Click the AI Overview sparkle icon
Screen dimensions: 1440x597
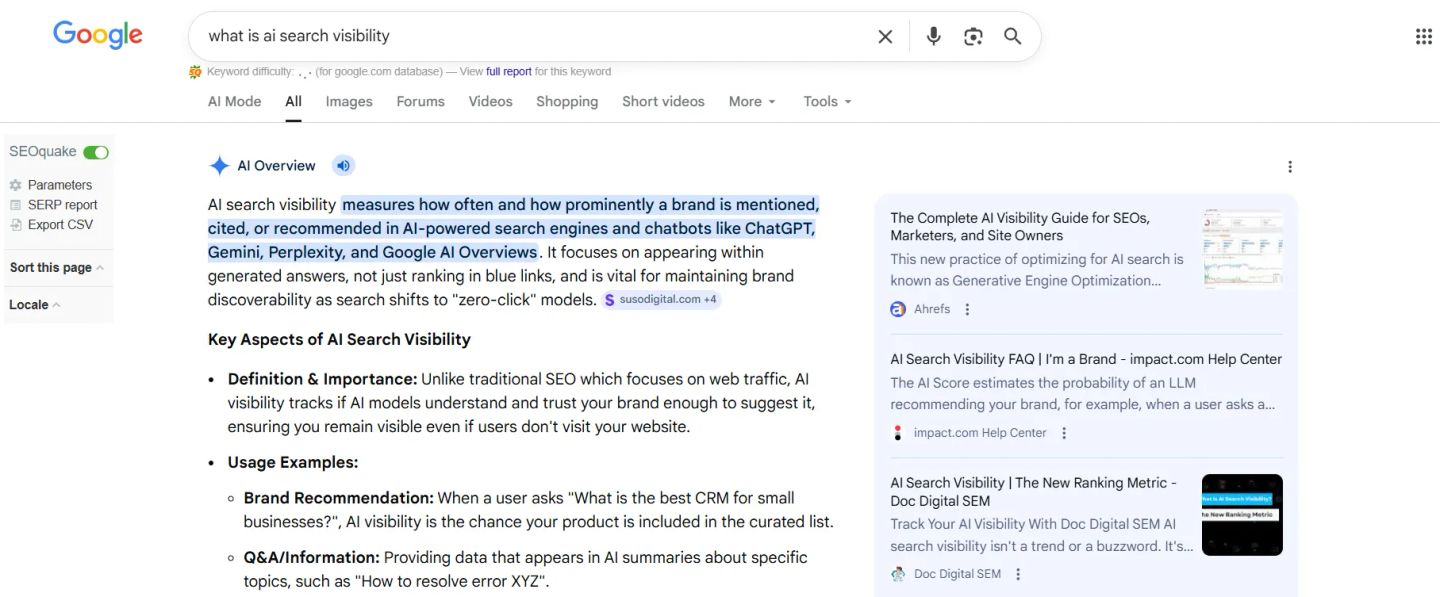click(219, 166)
